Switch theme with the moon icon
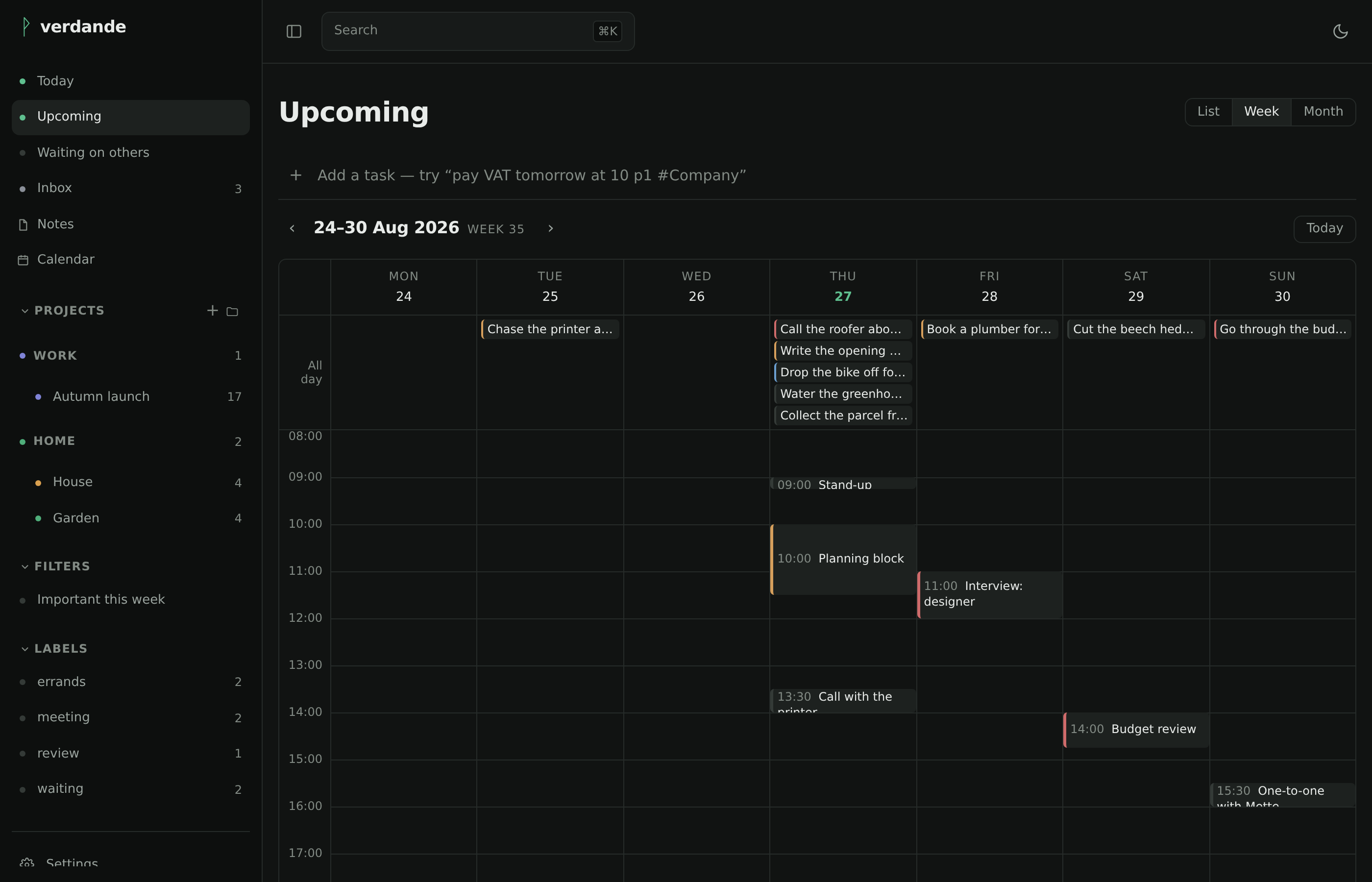The width and height of the screenshot is (1372, 882). pos(1341,31)
